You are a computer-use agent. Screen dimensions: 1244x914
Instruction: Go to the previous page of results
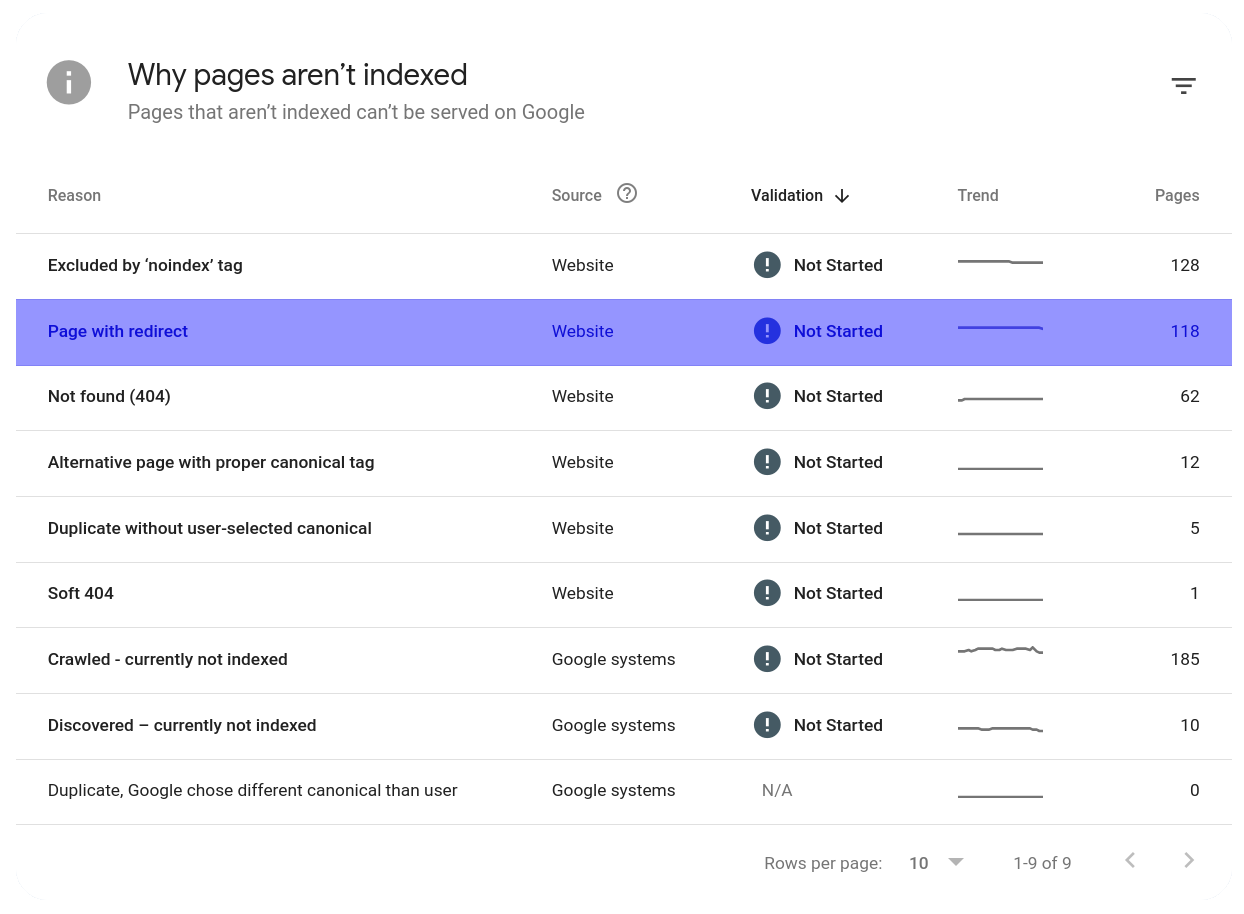[x=1130, y=861]
